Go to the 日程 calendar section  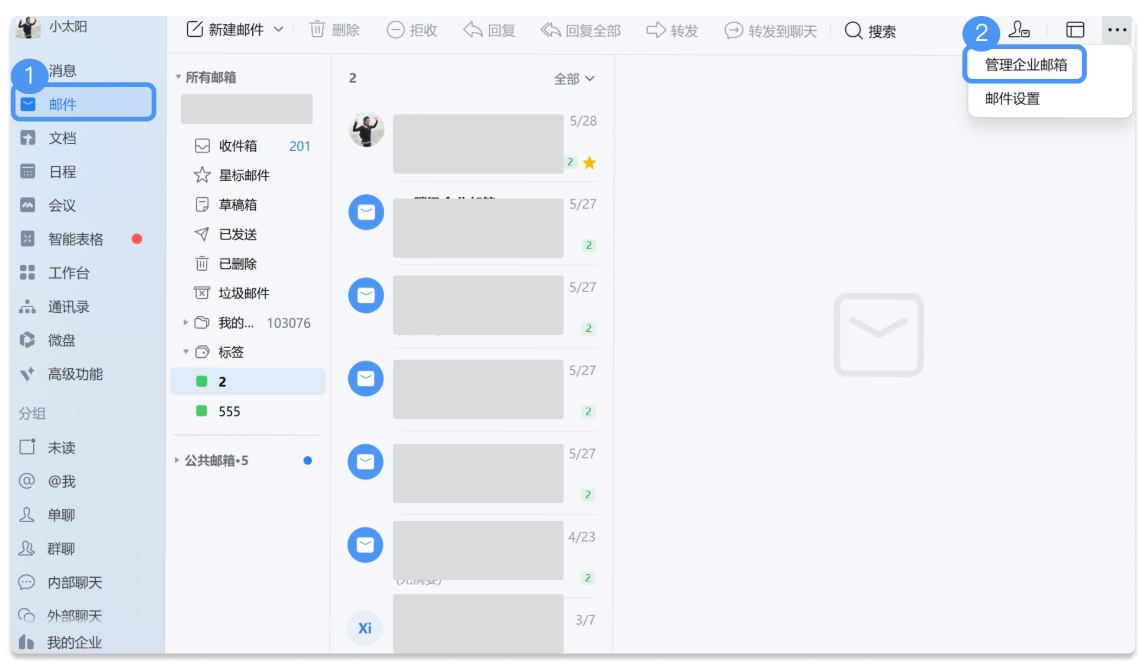(63, 171)
